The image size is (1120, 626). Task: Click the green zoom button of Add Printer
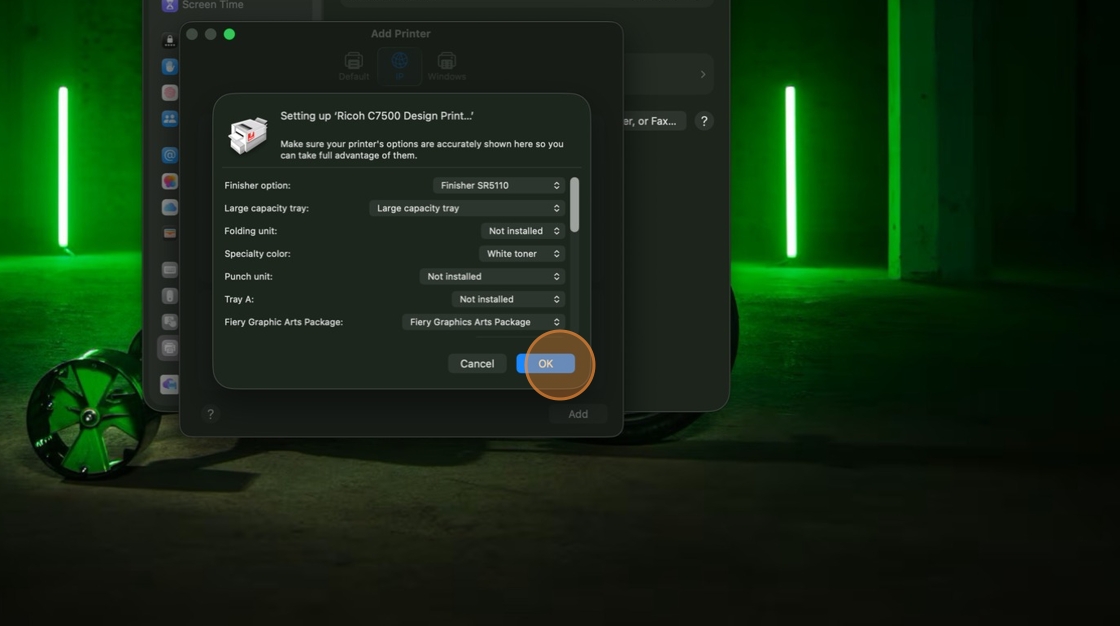click(x=229, y=34)
